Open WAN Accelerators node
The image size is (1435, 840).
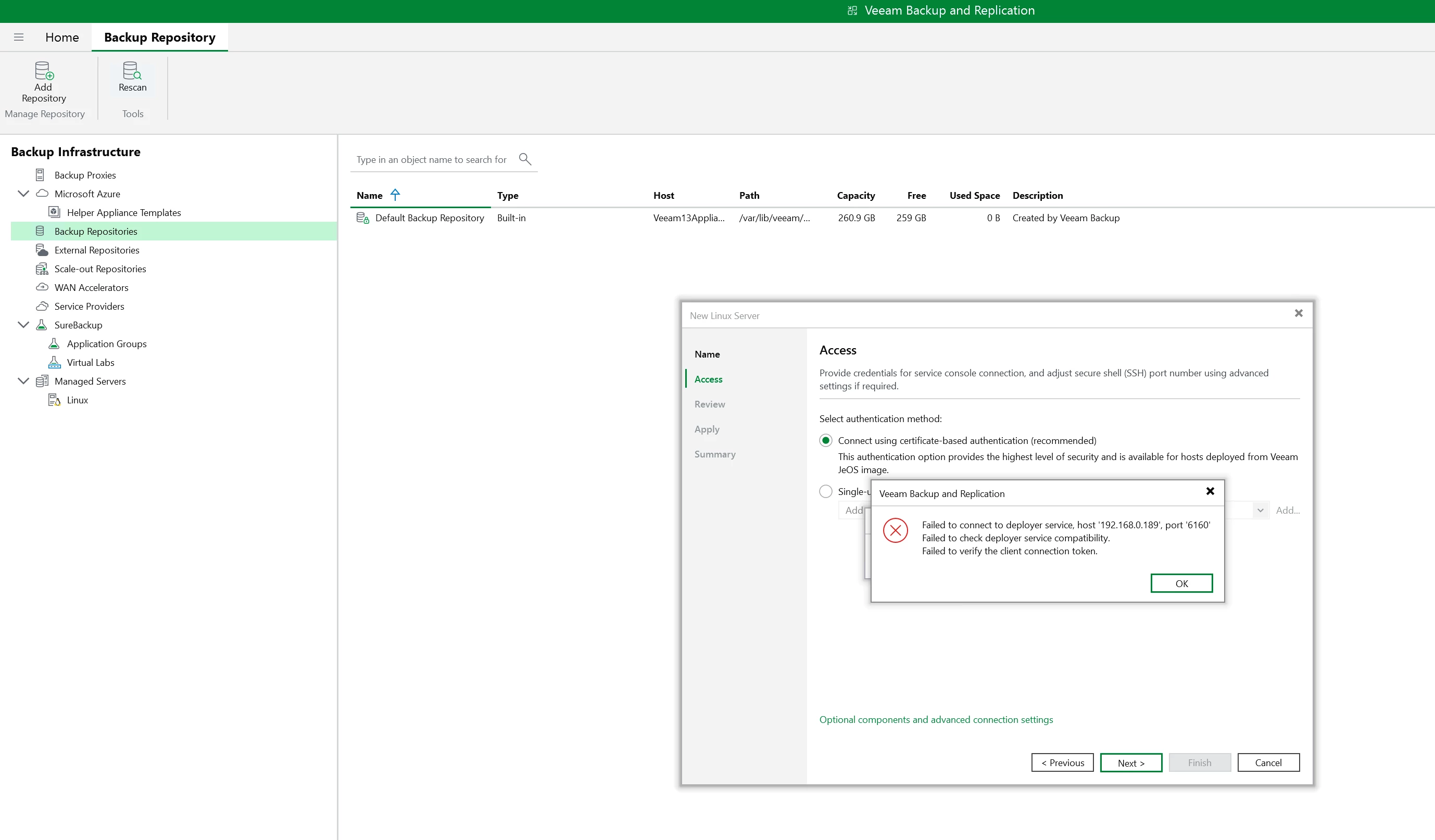tap(91, 287)
